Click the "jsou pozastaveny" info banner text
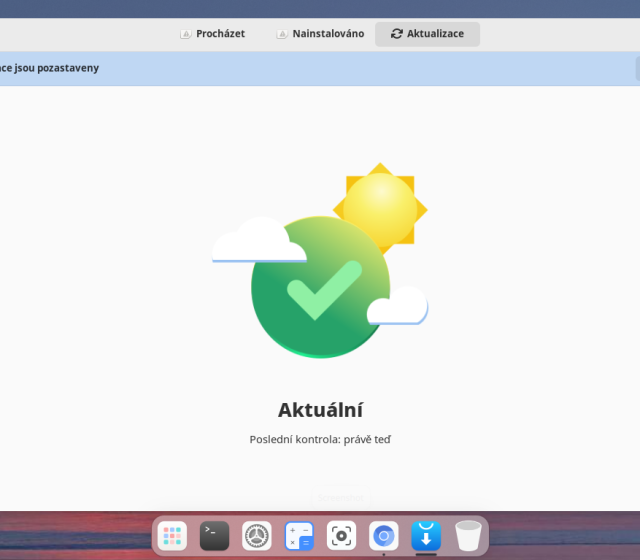Screen dimensions: 640x560 click(50, 68)
